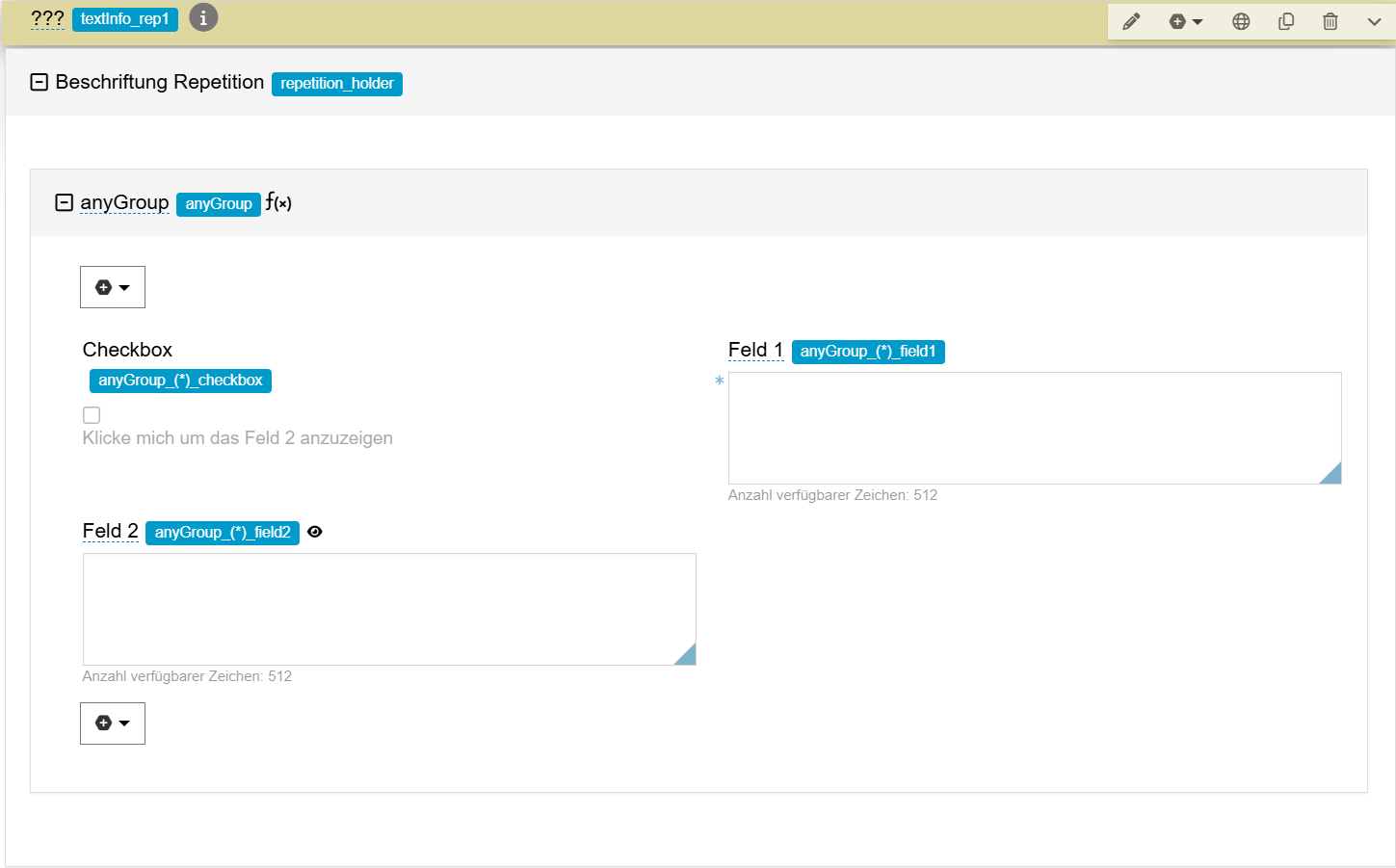This screenshot has width=1396, height=868.
Task: Click the textInfo_rep1 tag
Action: pos(125,19)
